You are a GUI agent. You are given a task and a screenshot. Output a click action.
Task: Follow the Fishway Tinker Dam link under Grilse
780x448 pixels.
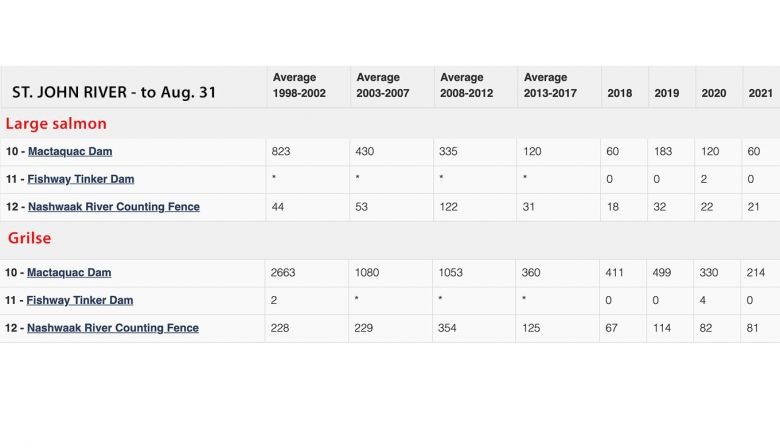(x=79, y=300)
